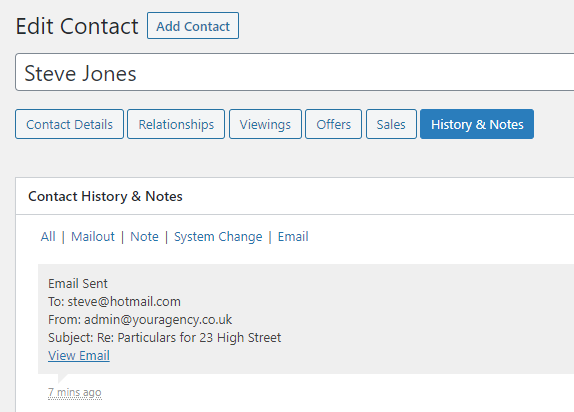This screenshot has width=574, height=412.
Task: Filter history by Mailout
Action: click(x=93, y=237)
